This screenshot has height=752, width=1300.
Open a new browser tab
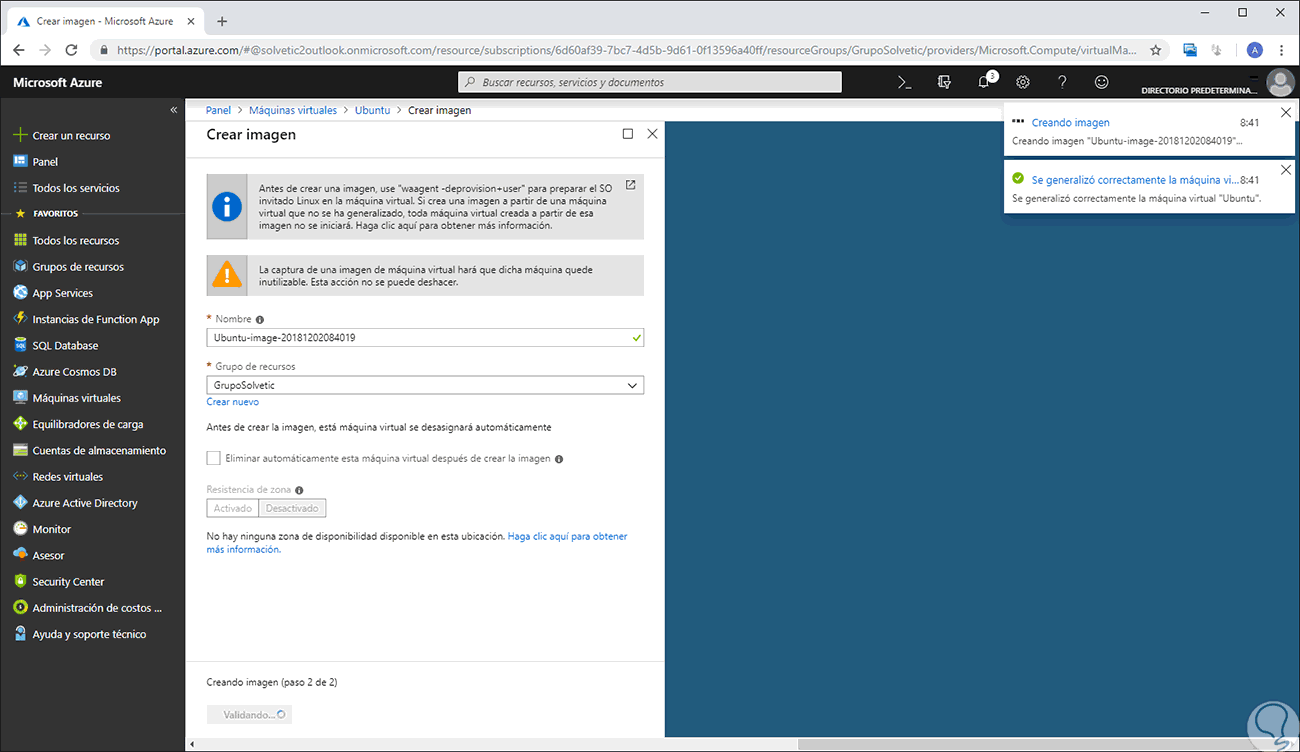[x=222, y=21]
